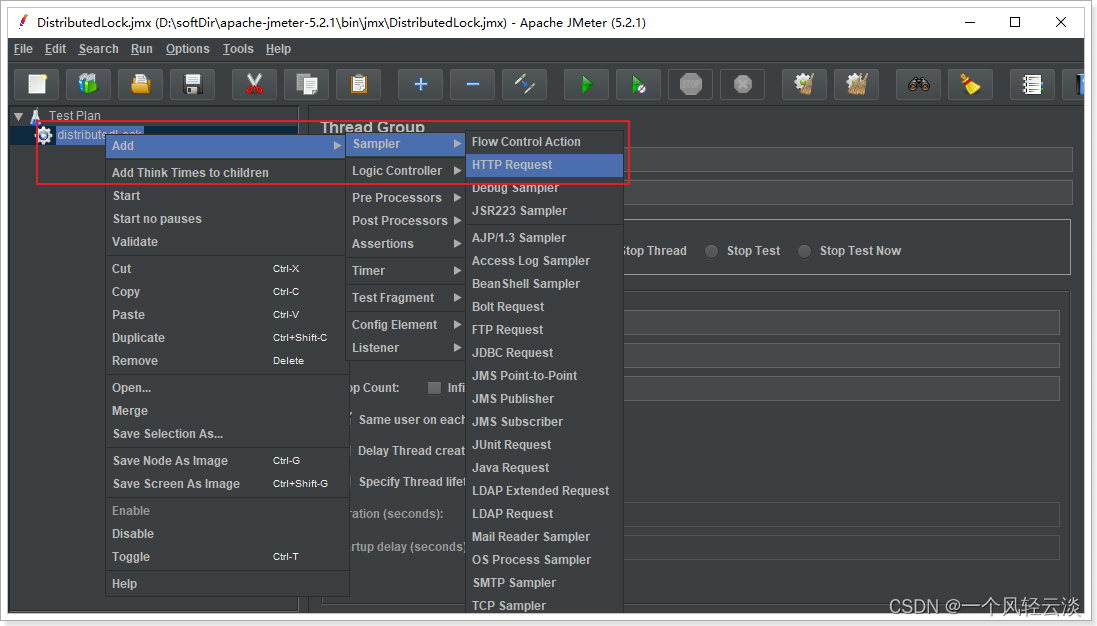Open the Tools menu

coord(238,49)
